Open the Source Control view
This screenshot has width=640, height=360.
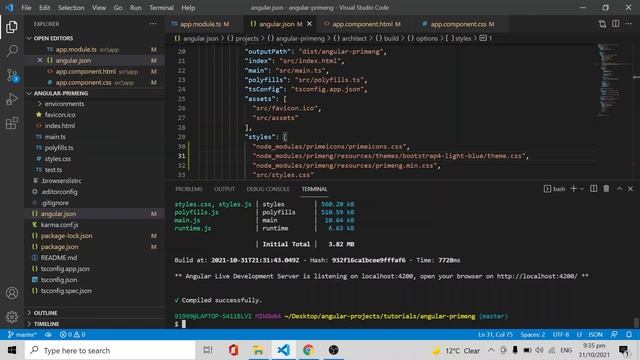coord(12,76)
